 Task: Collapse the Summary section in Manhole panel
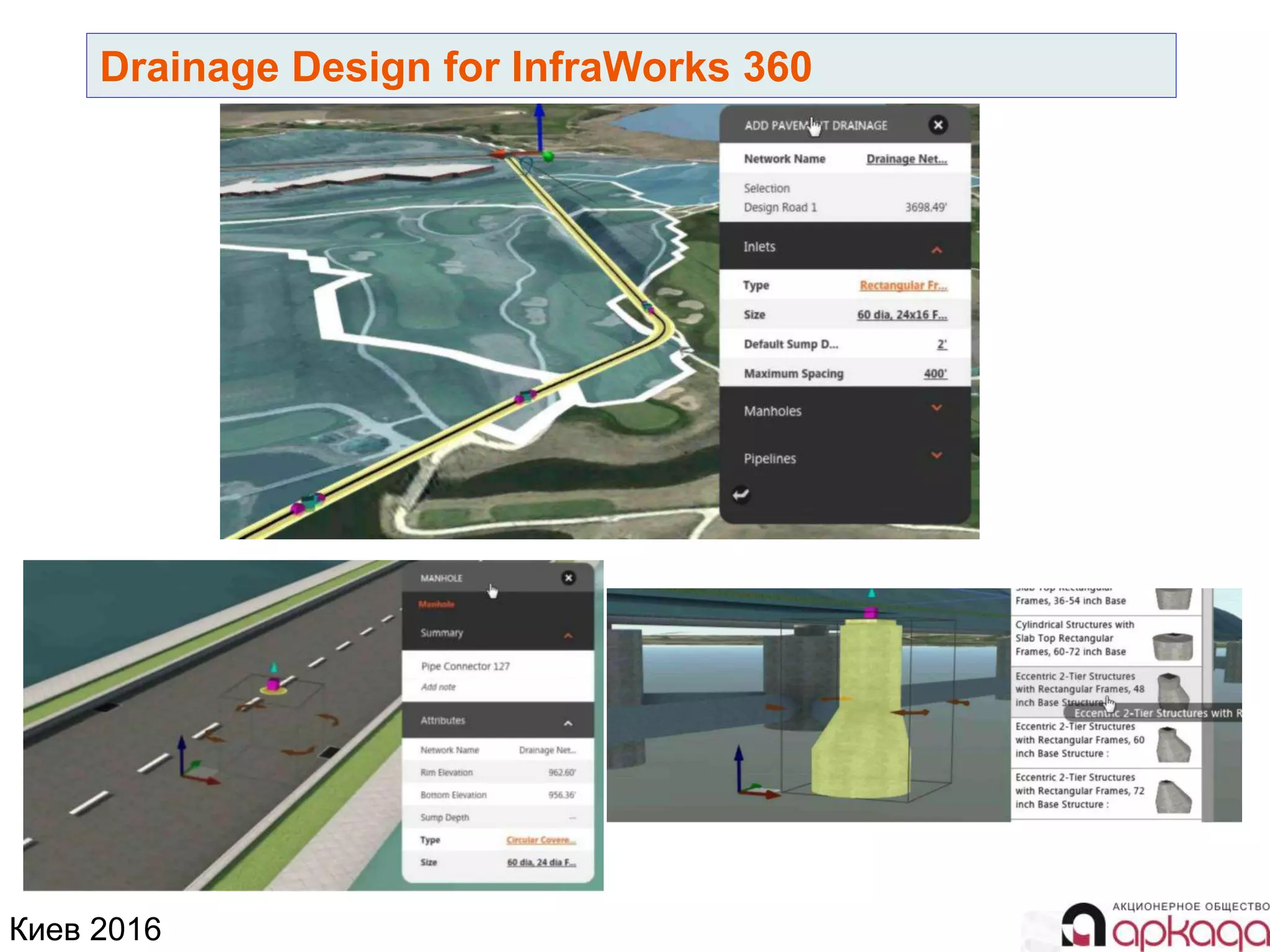(x=568, y=635)
